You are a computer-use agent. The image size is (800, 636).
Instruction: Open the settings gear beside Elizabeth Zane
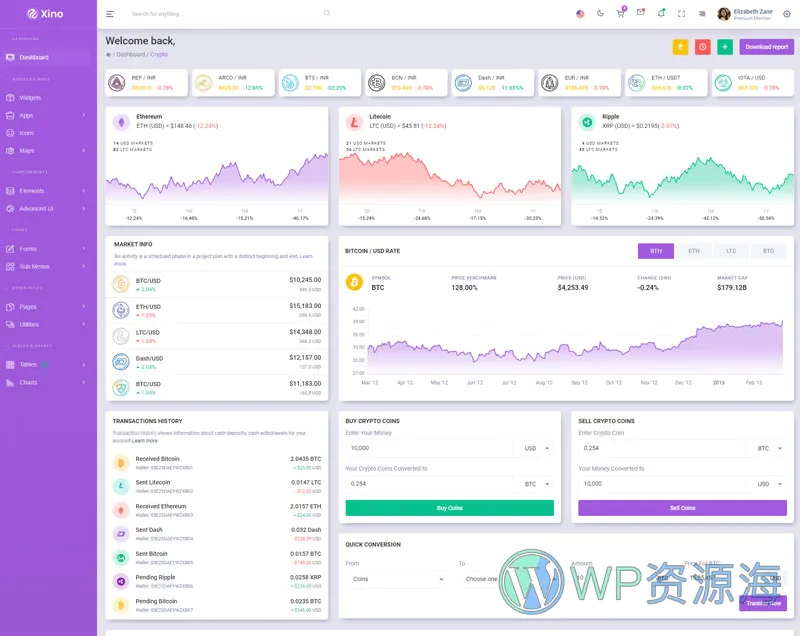coord(786,14)
